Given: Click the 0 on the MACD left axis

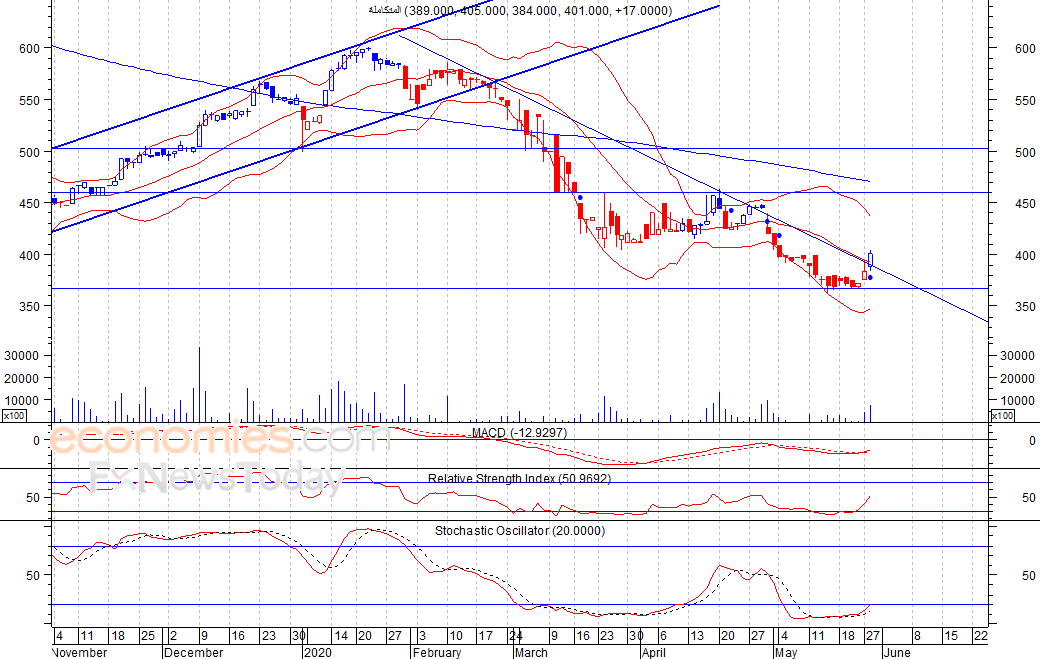Looking at the screenshot, I should (x=36, y=440).
